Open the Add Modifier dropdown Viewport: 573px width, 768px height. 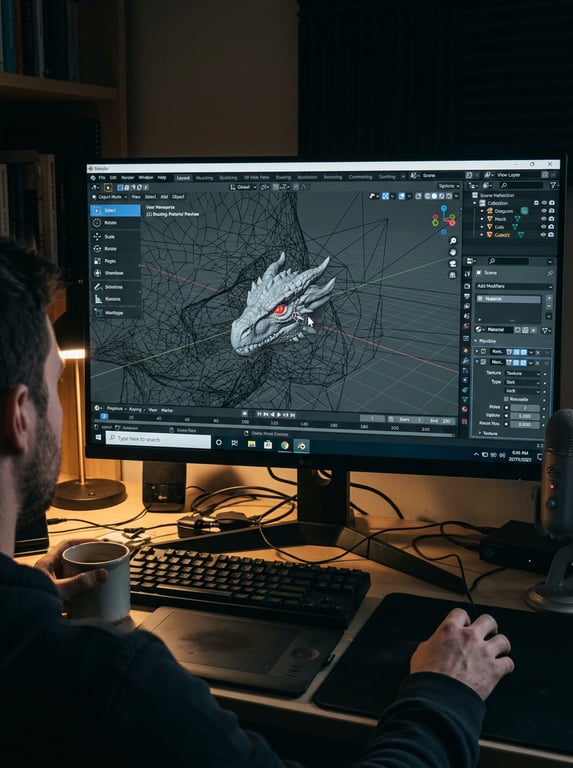(x=514, y=286)
